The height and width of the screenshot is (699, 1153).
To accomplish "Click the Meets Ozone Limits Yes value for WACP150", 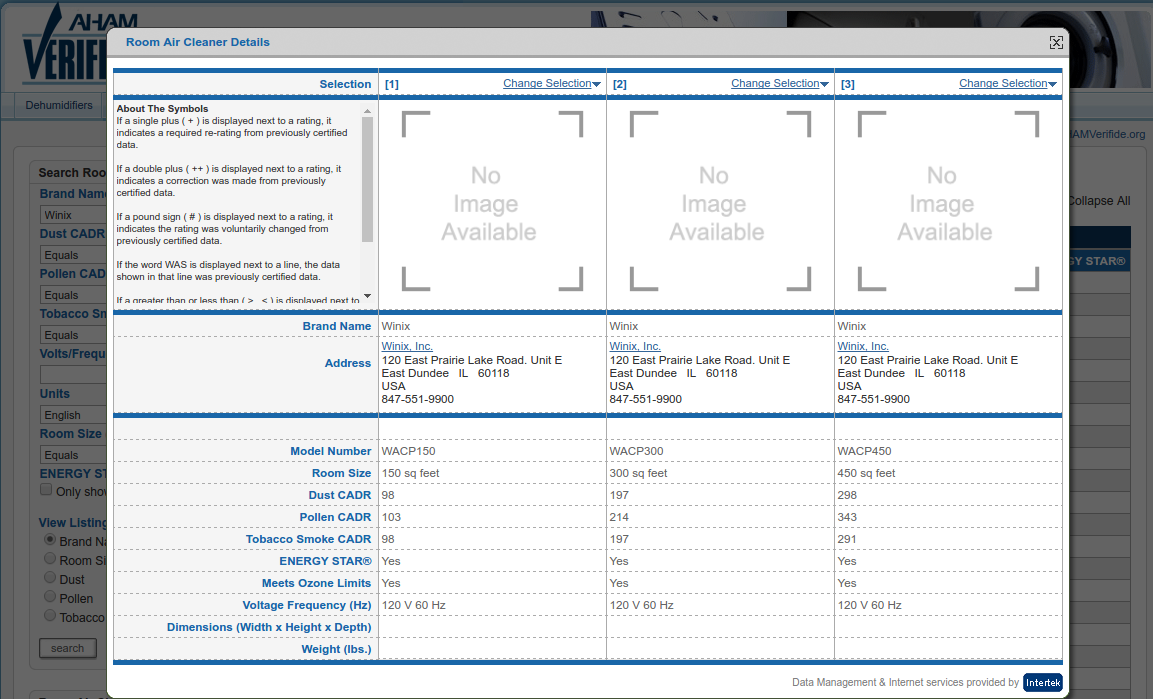I will coord(391,584).
